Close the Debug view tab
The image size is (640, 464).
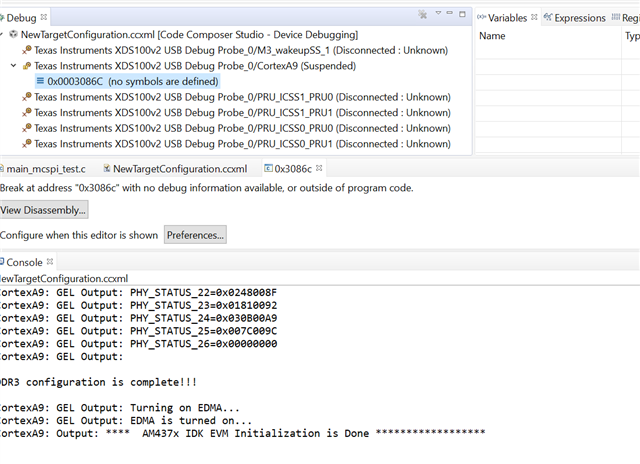coord(44,17)
